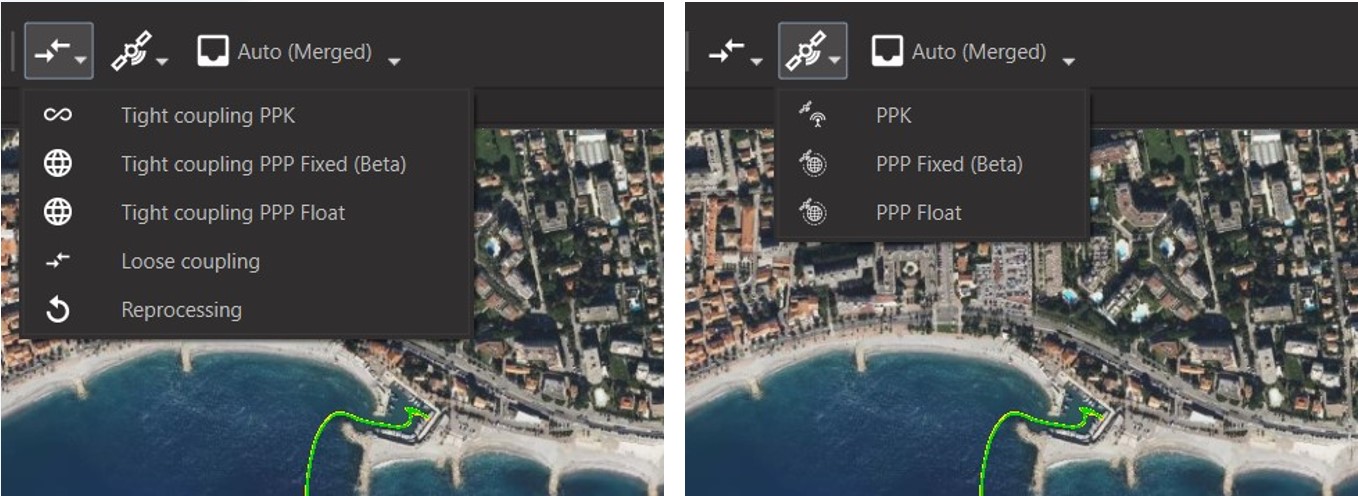Click satellite antenna icon beside PPK
The image size is (1358, 496).
(812, 116)
